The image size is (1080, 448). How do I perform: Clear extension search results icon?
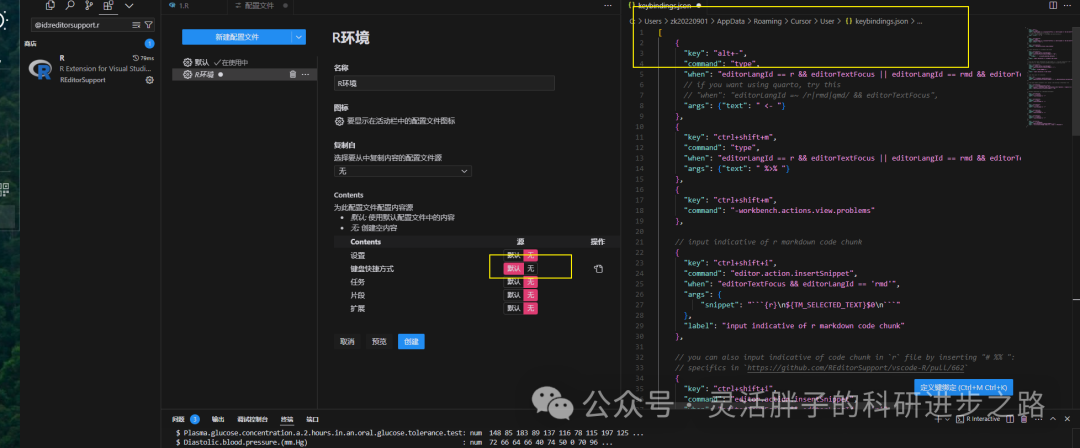click(x=136, y=25)
